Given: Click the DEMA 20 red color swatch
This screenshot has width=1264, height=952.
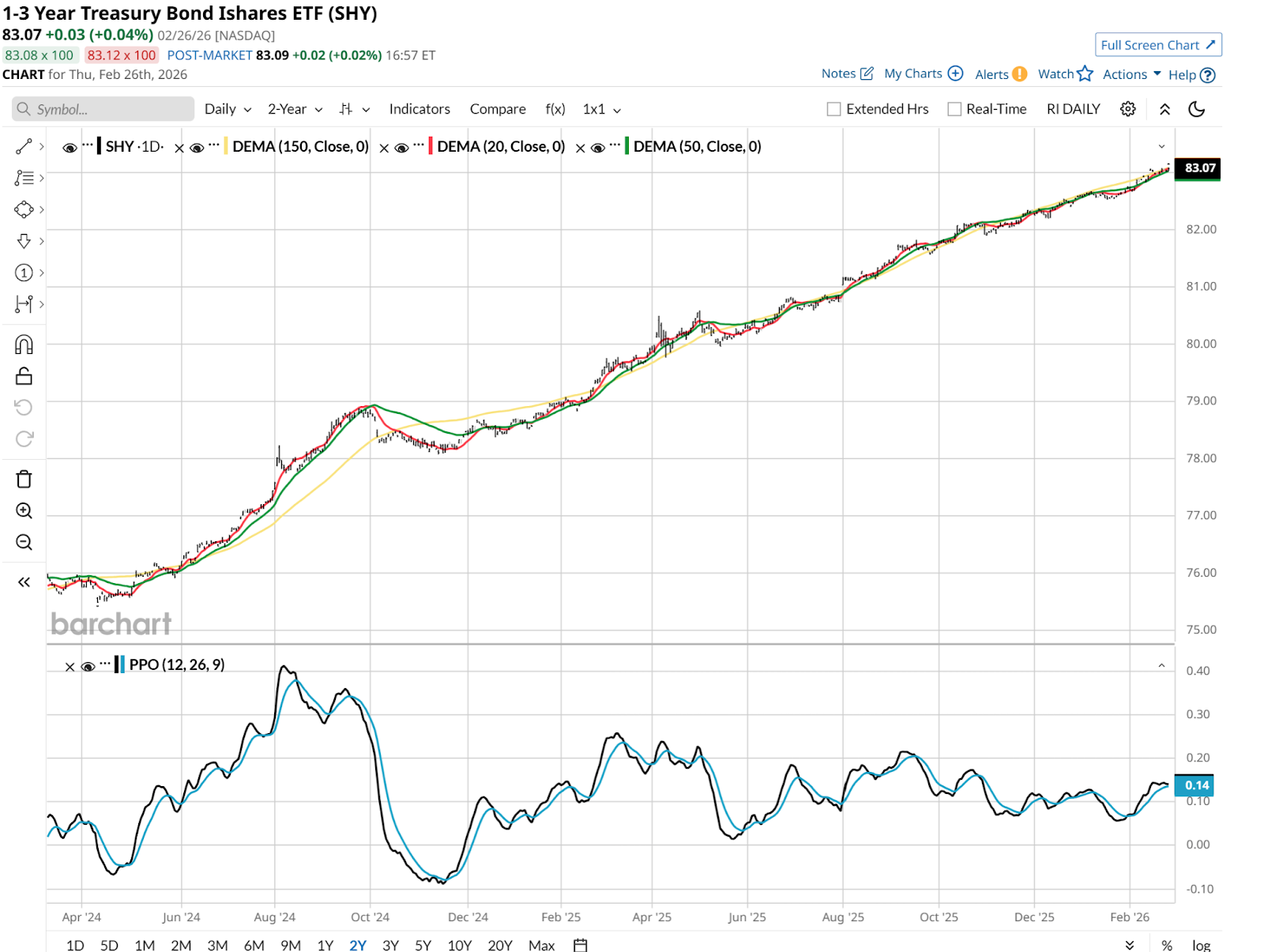Looking at the screenshot, I should click(431, 146).
